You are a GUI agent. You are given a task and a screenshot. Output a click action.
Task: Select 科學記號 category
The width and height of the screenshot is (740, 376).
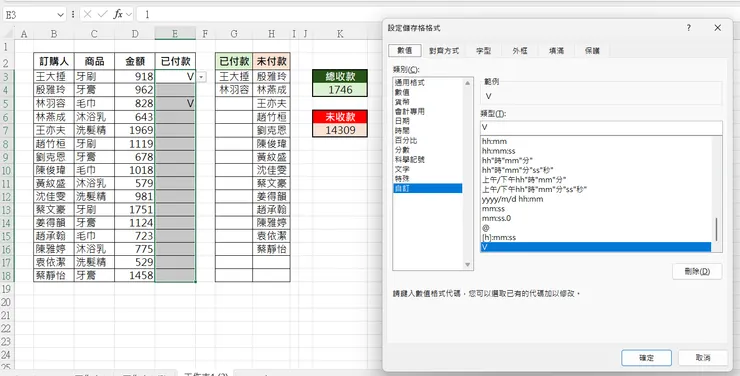[428, 159]
